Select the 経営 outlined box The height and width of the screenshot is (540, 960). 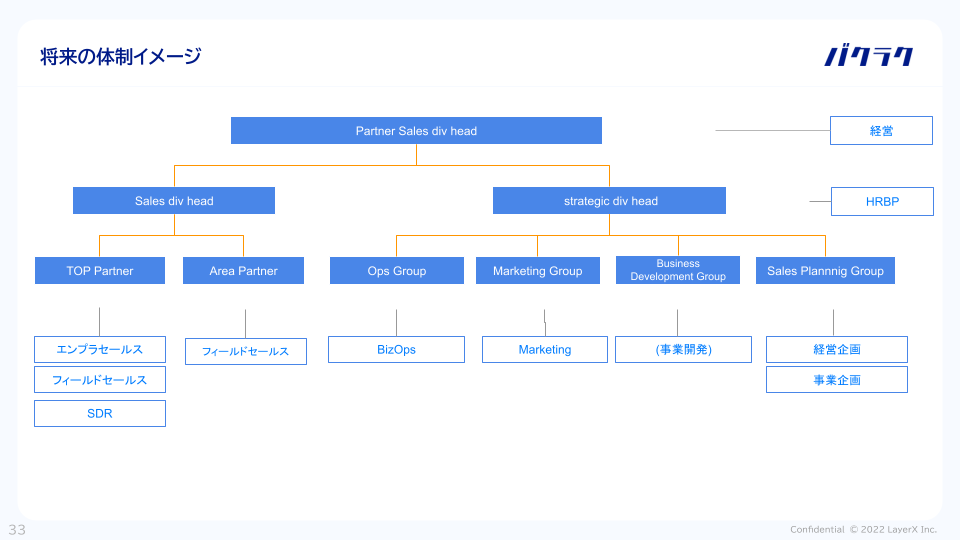tap(881, 130)
